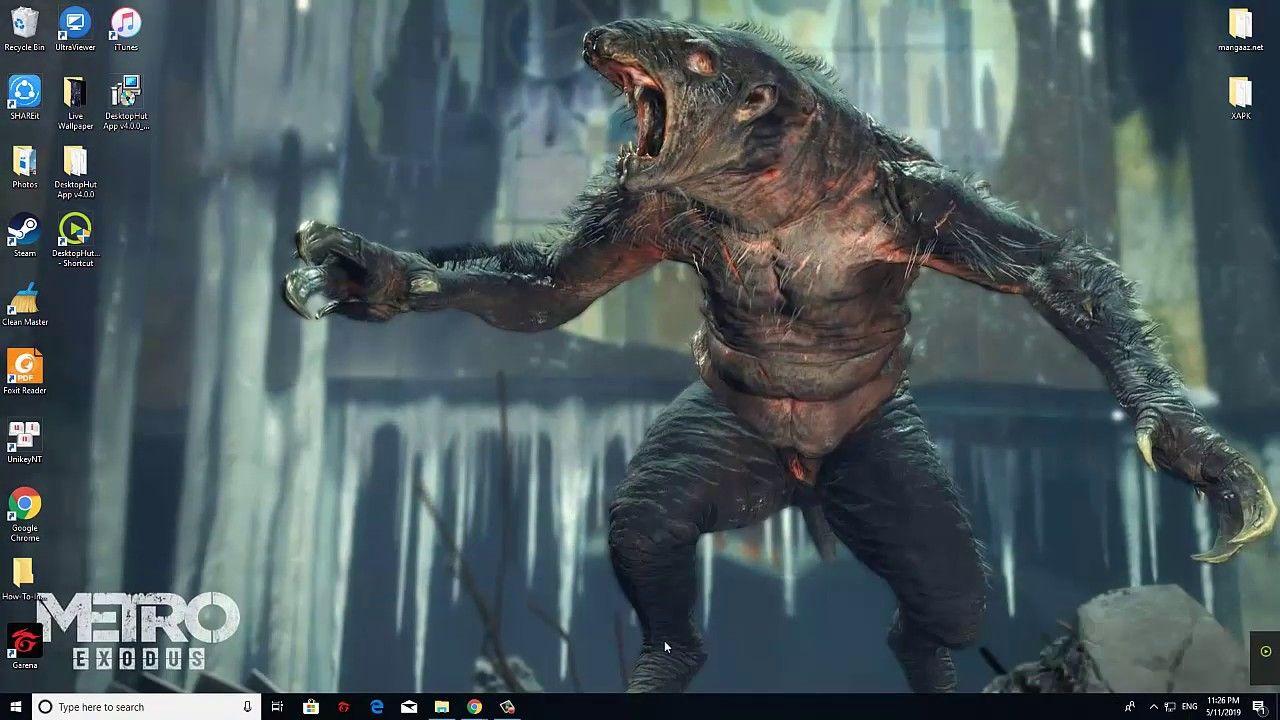
Task: Click the DesktopHut play widget at right edge
Action: (x=1266, y=652)
